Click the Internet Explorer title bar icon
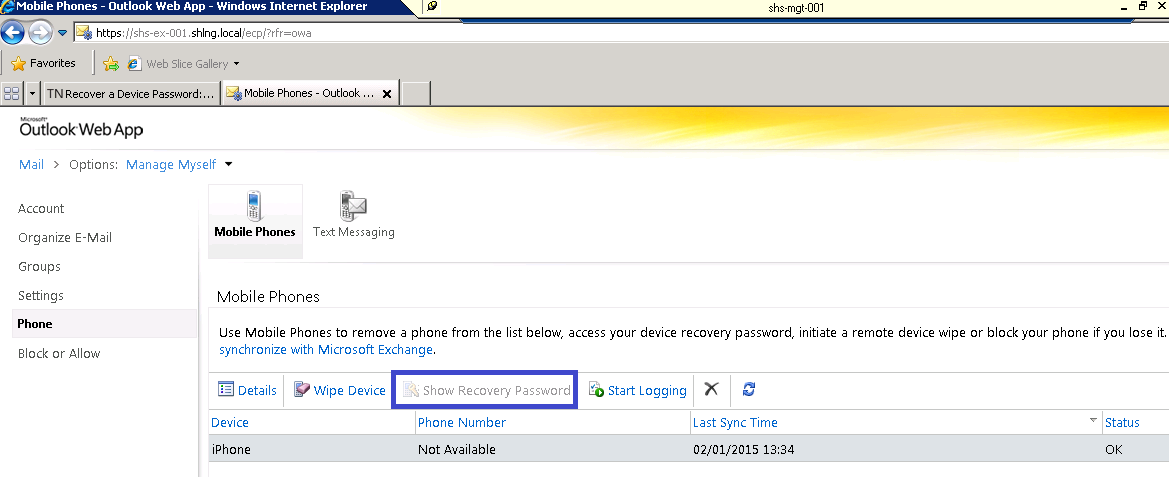The height and width of the screenshot is (477, 1169). [x=8, y=7]
